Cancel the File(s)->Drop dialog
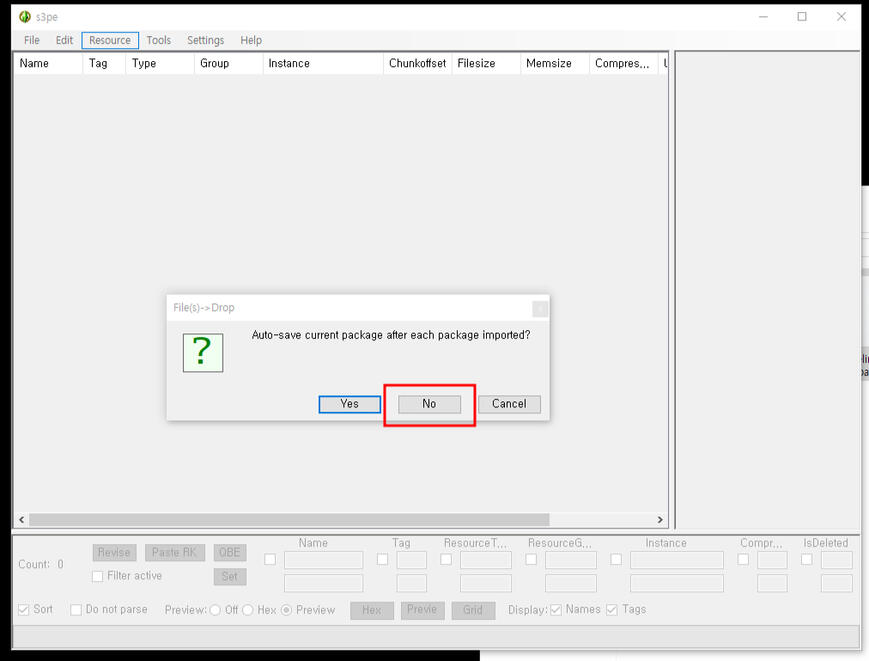Image resolution: width=869 pixels, height=661 pixels. pos(509,404)
